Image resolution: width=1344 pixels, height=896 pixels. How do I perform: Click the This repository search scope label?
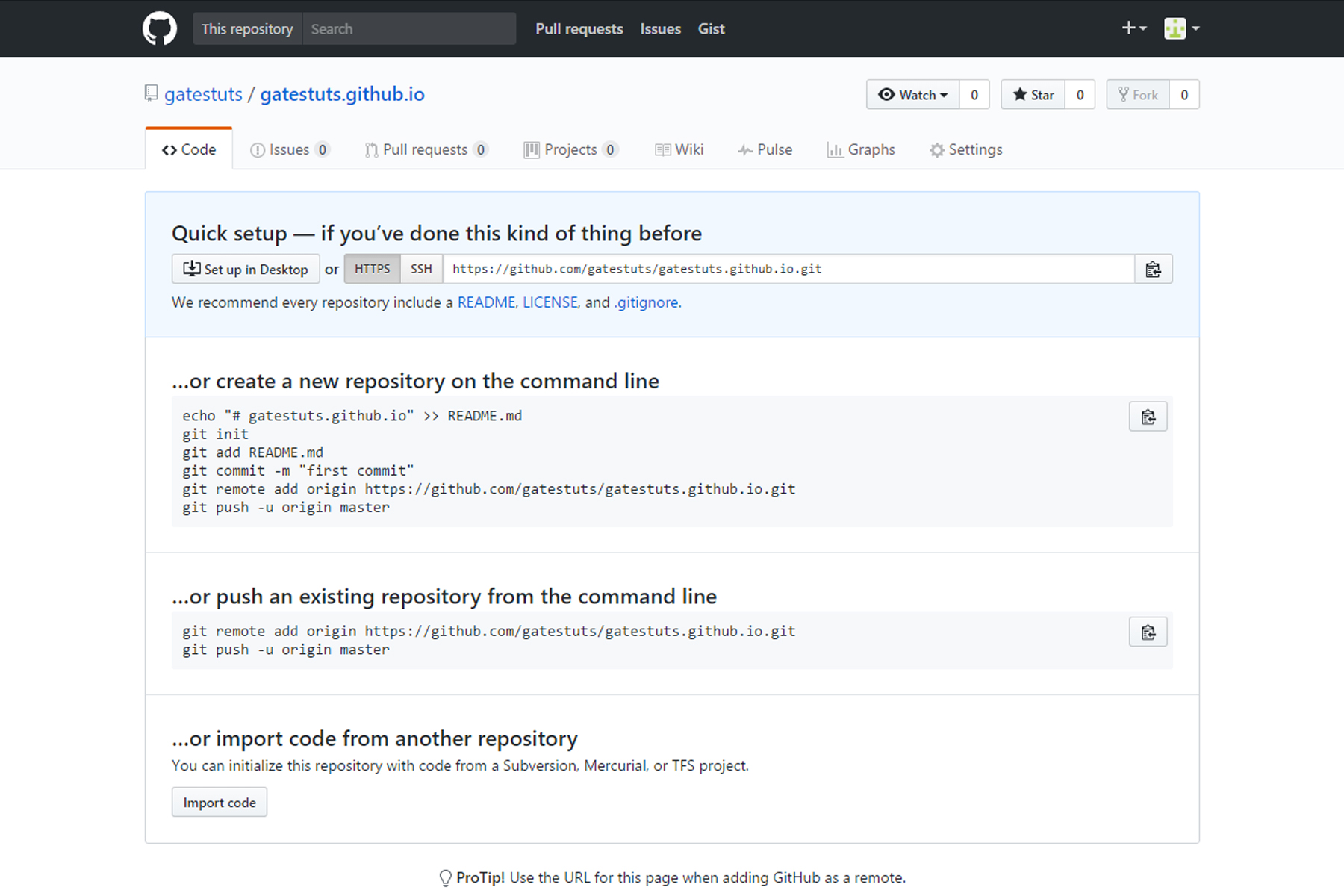click(247, 28)
